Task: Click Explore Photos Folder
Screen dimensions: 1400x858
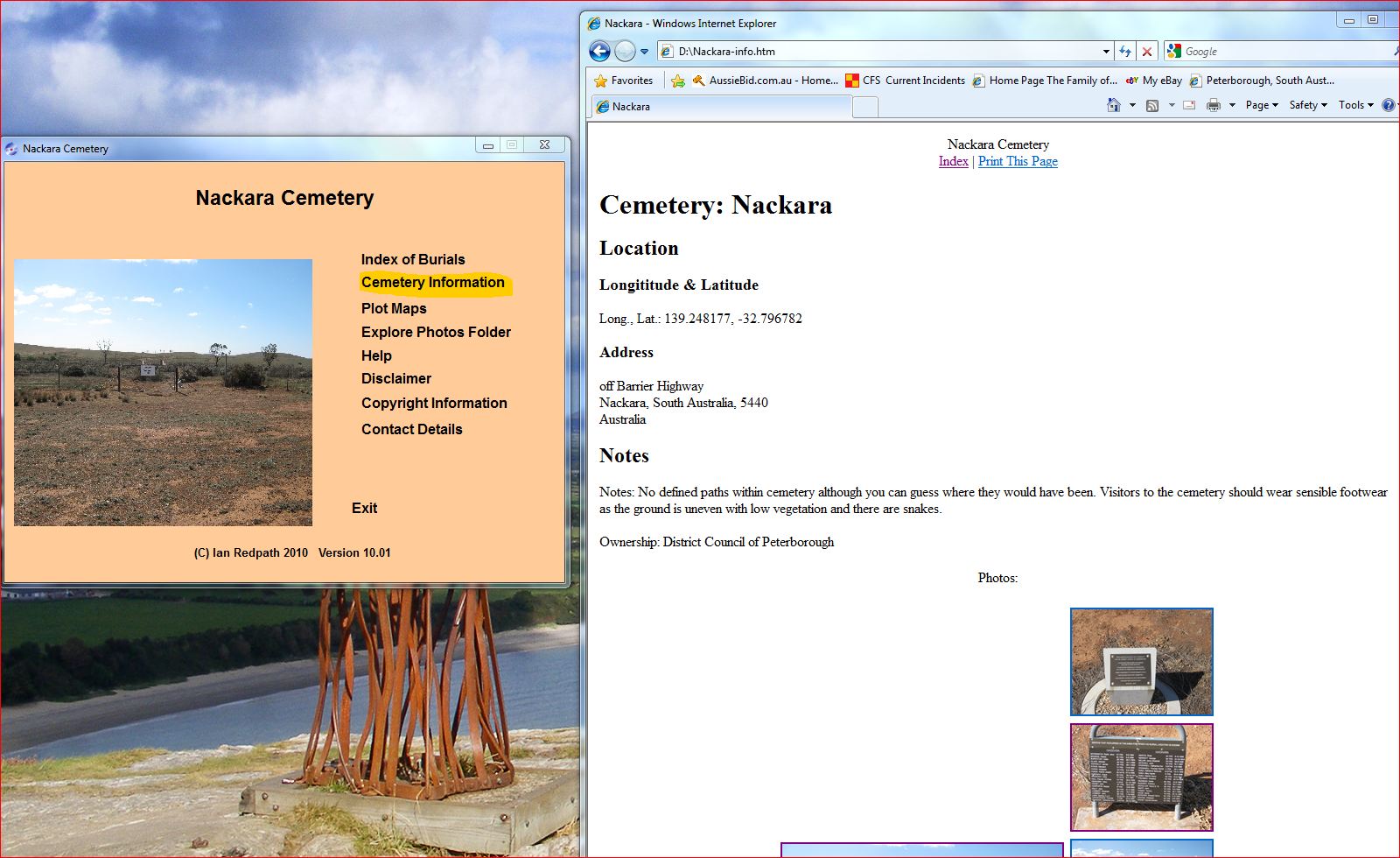Action: (436, 332)
